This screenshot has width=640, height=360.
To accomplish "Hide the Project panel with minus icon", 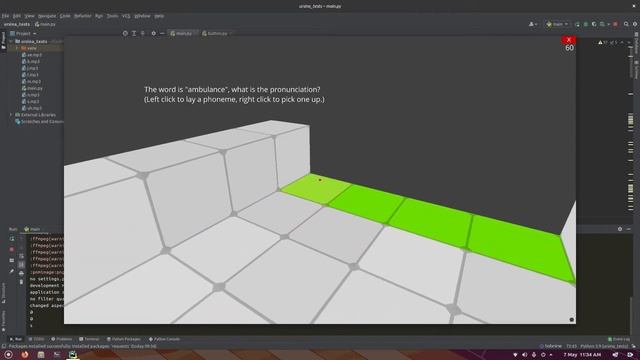I will 162,33.
